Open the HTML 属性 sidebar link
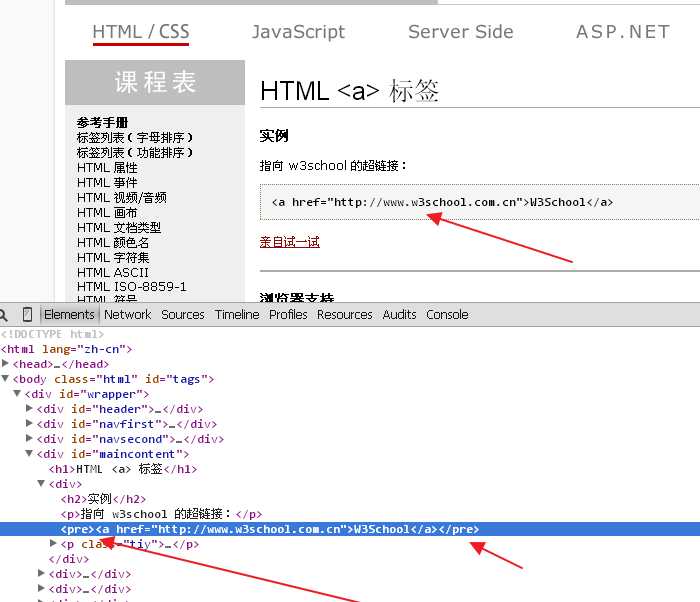This screenshot has height=602, width=700. pyautogui.click(x=108, y=168)
